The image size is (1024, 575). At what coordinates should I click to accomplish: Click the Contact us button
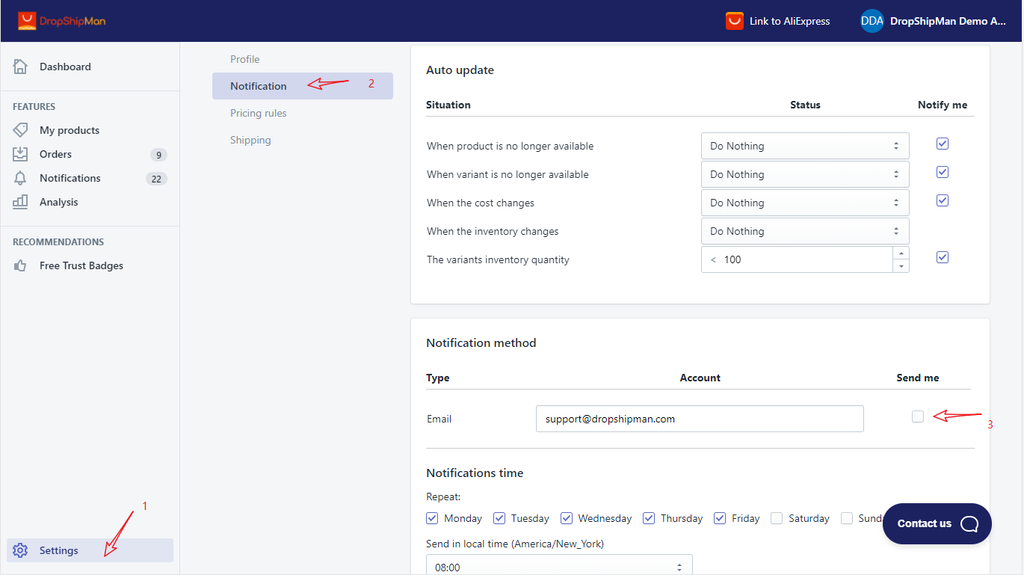937,524
